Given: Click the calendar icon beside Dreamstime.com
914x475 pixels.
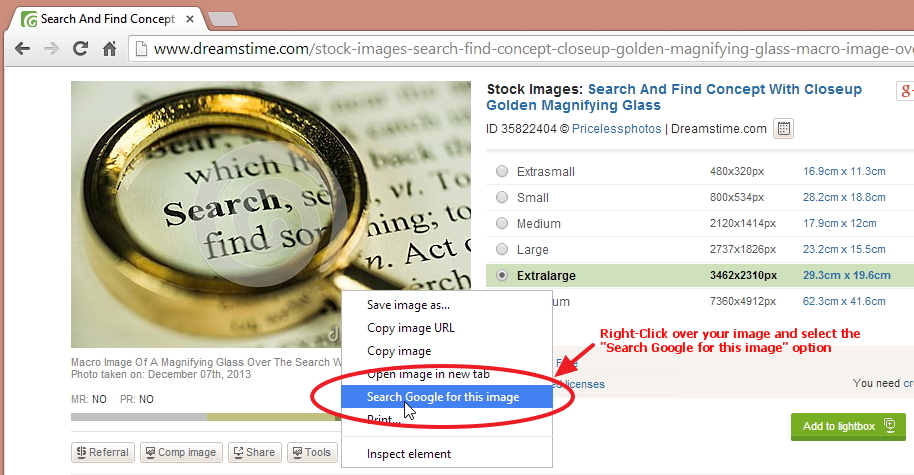Looking at the screenshot, I should click(783, 128).
